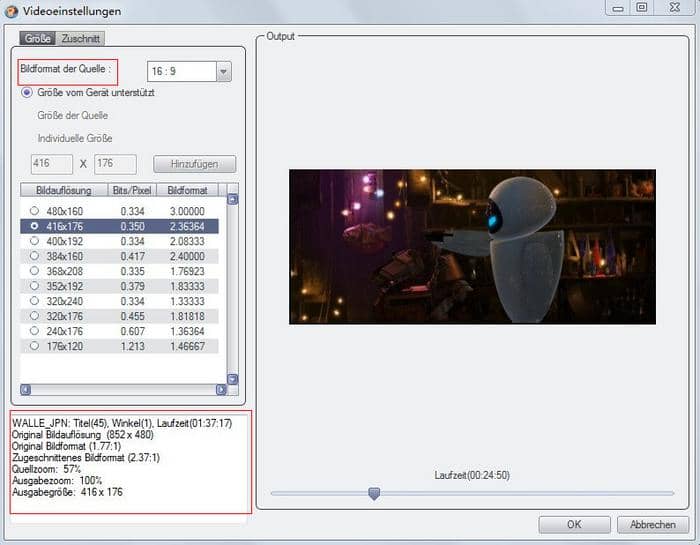700x545 pixels.
Task: Click the Bildformat der Quelle label
Action: point(65,69)
